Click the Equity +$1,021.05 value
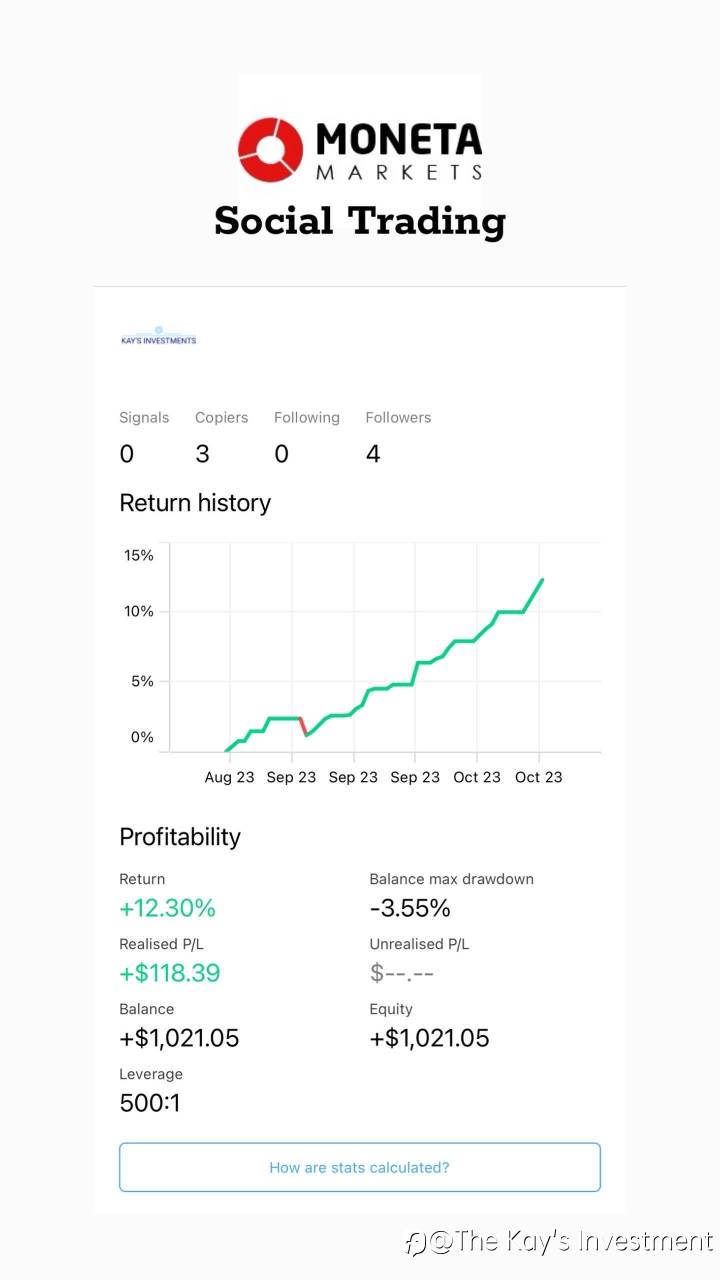Image resolution: width=720 pixels, height=1280 pixels. tap(429, 1038)
